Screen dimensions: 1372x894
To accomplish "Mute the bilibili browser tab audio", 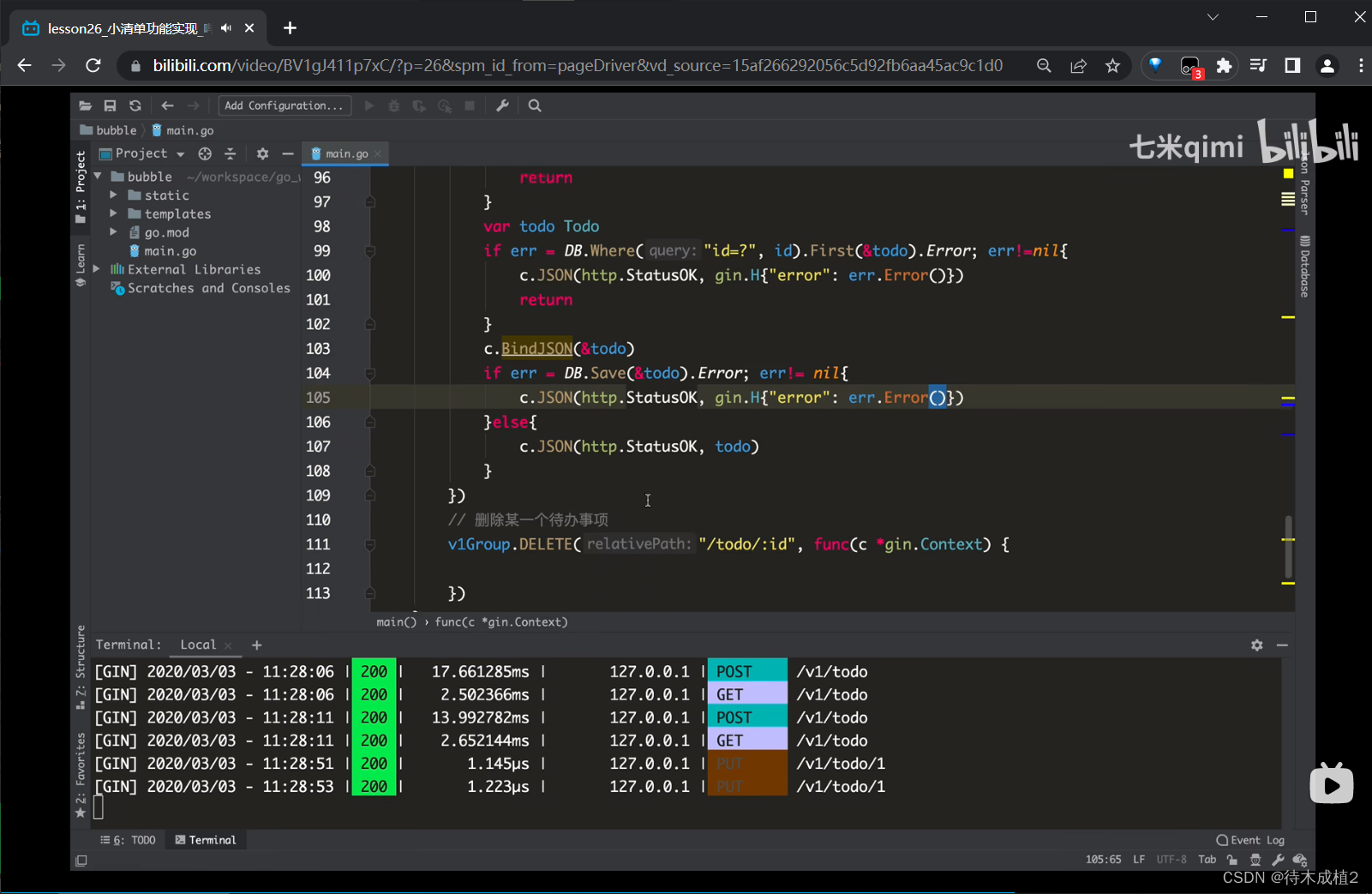I will [x=226, y=28].
